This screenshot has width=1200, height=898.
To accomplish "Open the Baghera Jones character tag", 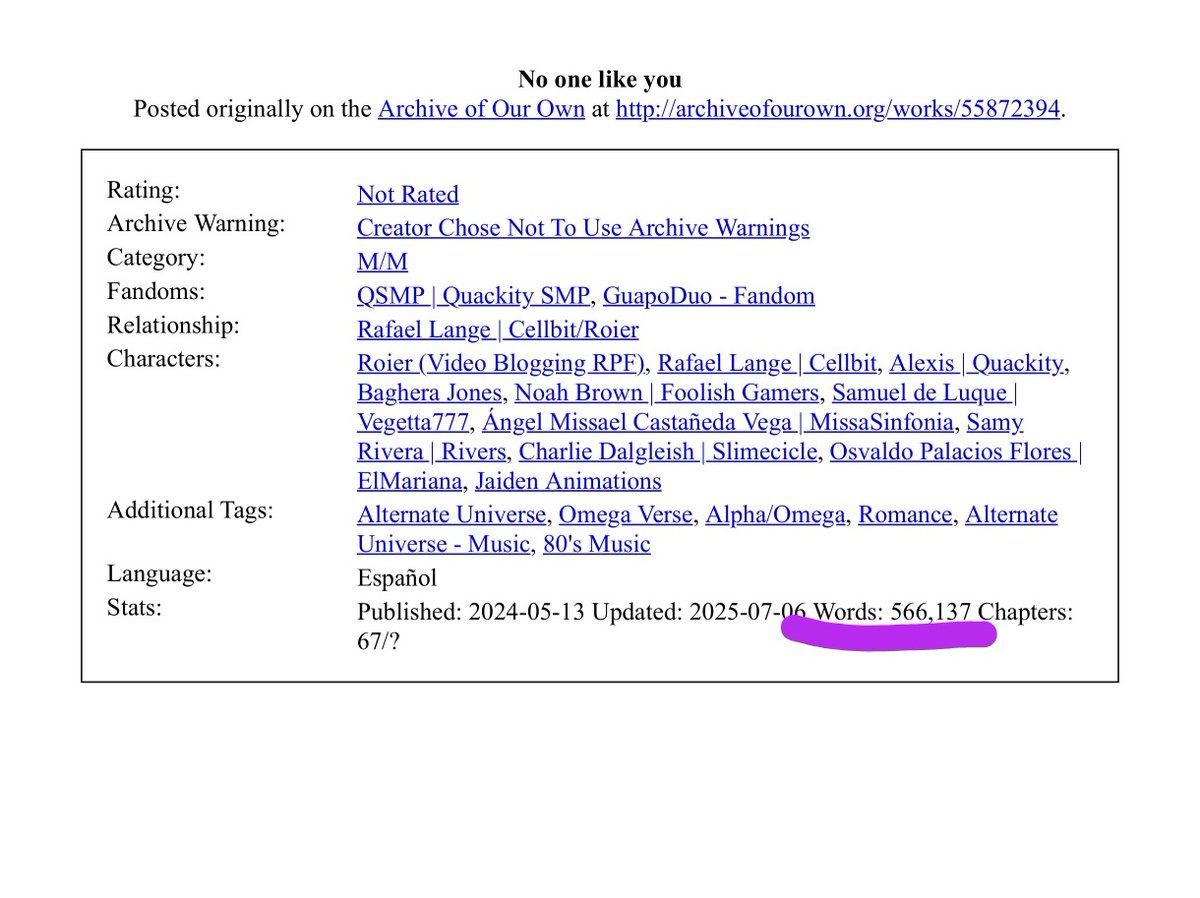I will tap(429, 393).
